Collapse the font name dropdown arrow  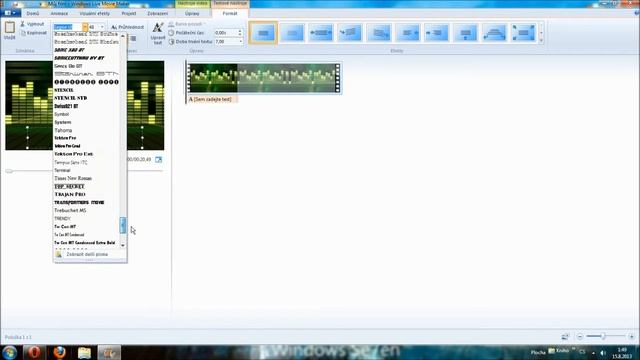[85, 27]
